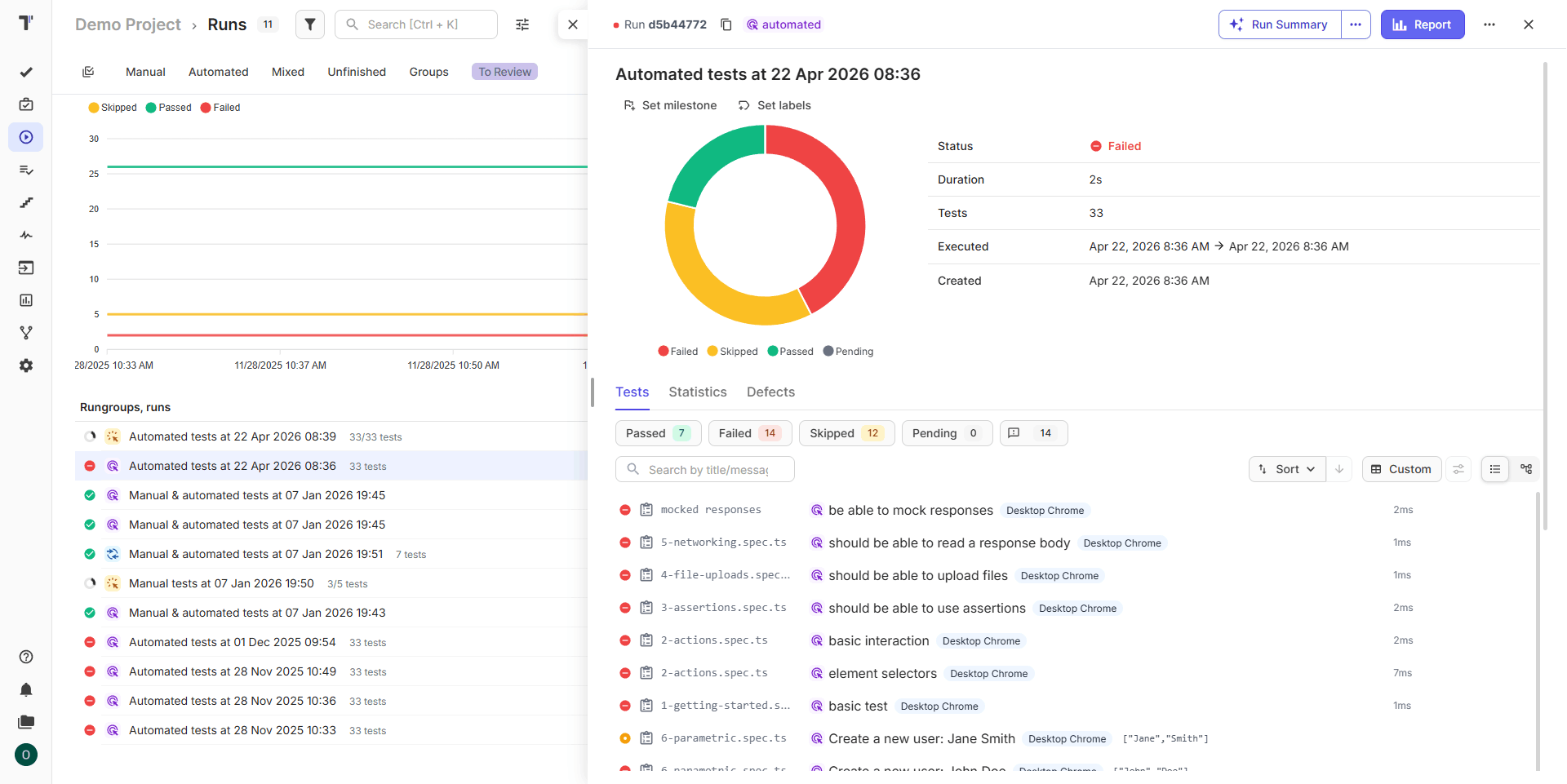
Task: Close the runs search bar with X
Action: pyautogui.click(x=573, y=24)
